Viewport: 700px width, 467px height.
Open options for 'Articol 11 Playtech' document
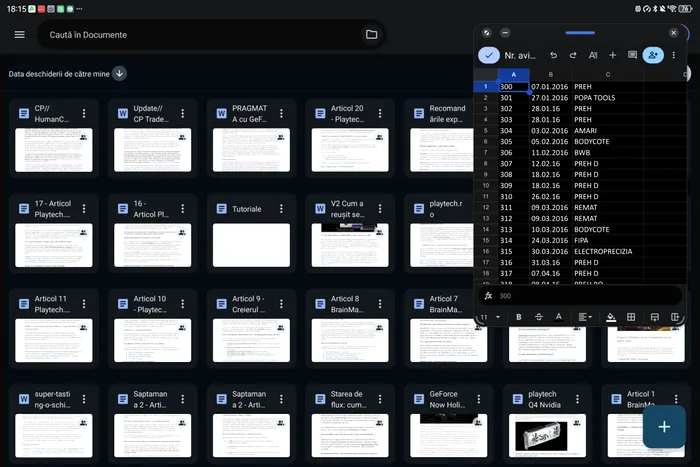[84, 304]
